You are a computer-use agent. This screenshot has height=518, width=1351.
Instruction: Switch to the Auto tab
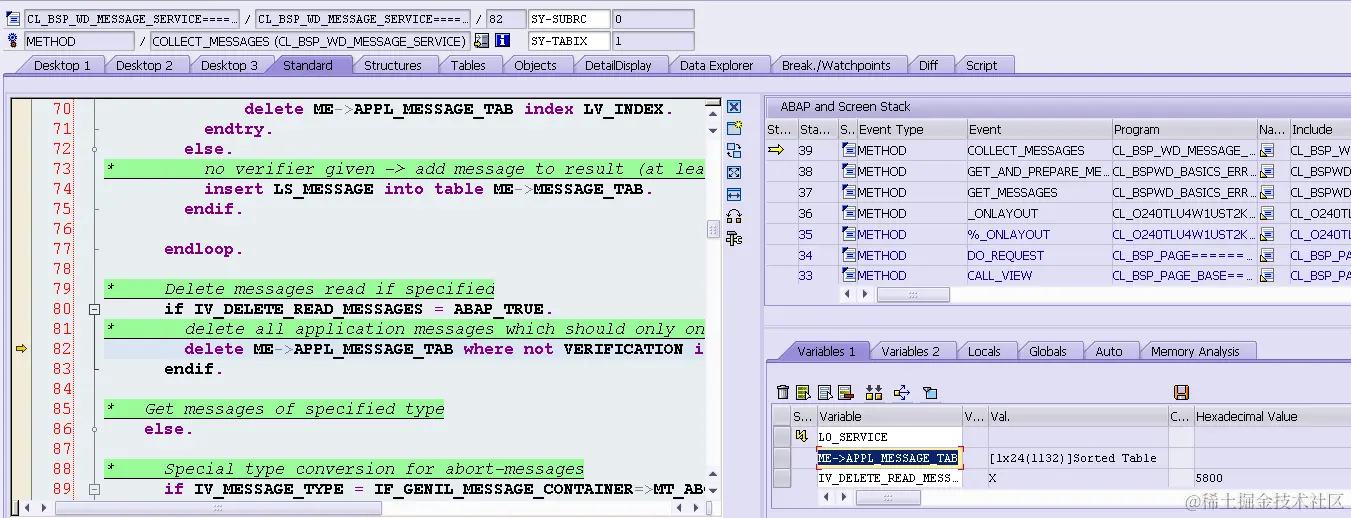[1108, 351]
